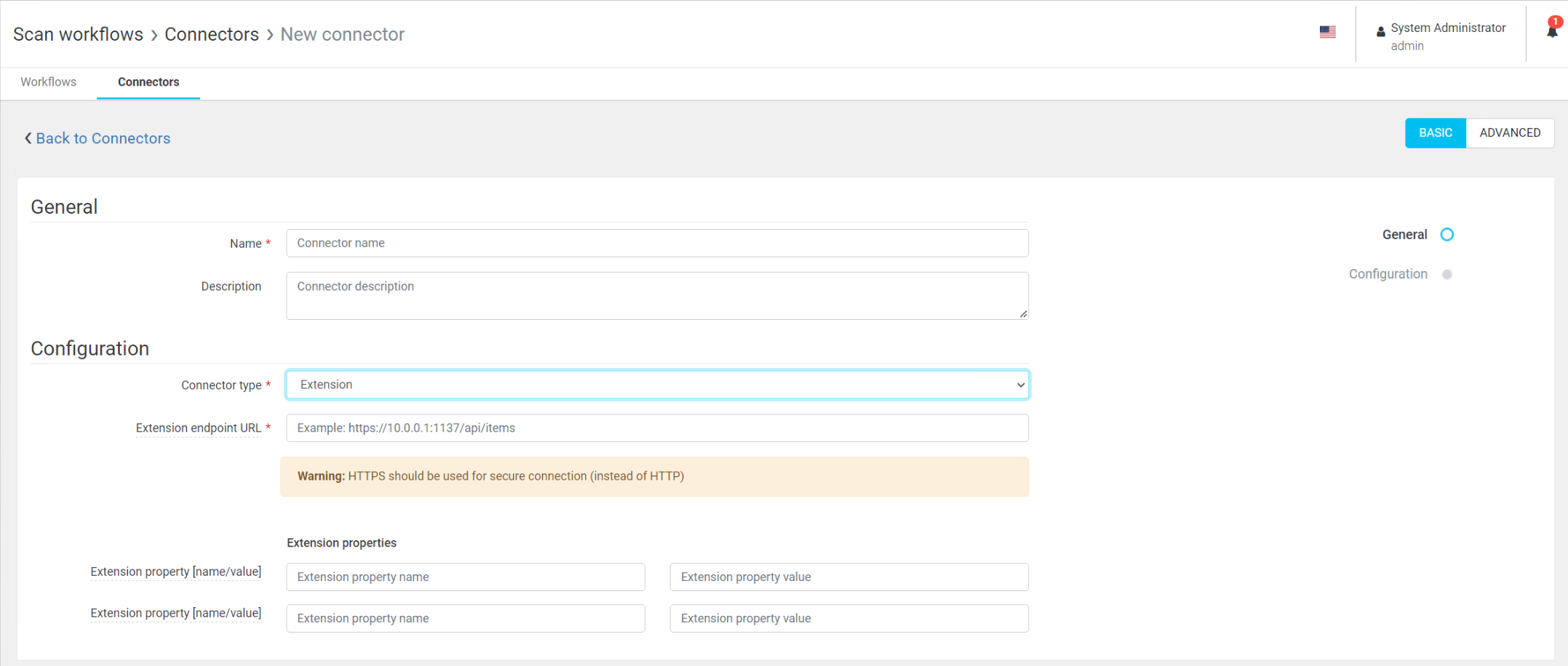Click into the Connector description textarea
The height and width of the screenshot is (666, 1568).
(x=656, y=295)
